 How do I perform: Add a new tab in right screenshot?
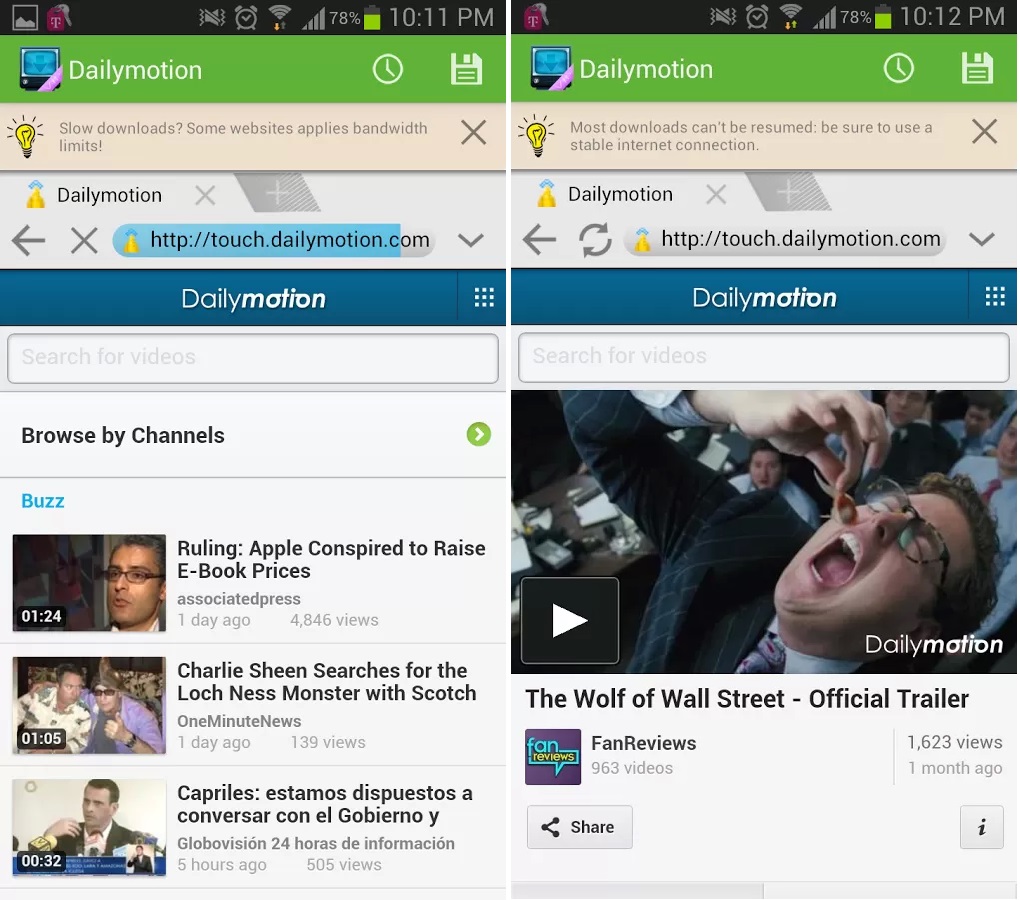(788, 192)
